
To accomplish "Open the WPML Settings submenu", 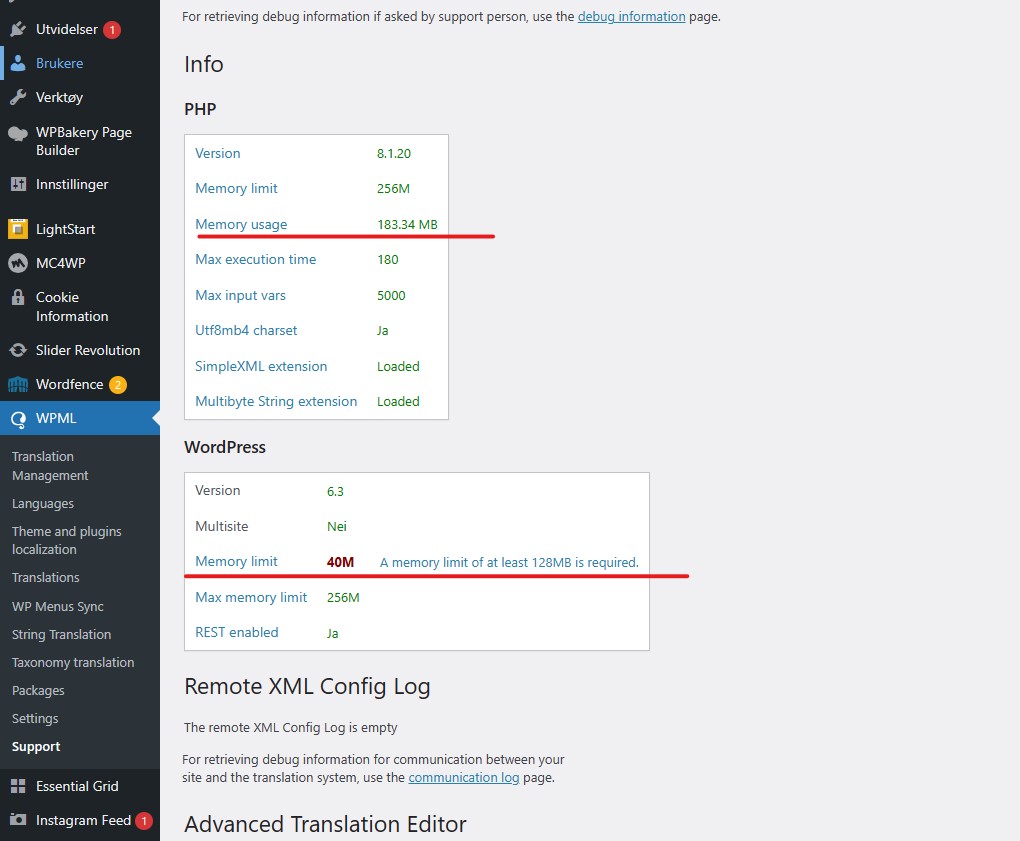I will pyautogui.click(x=35, y=718).
